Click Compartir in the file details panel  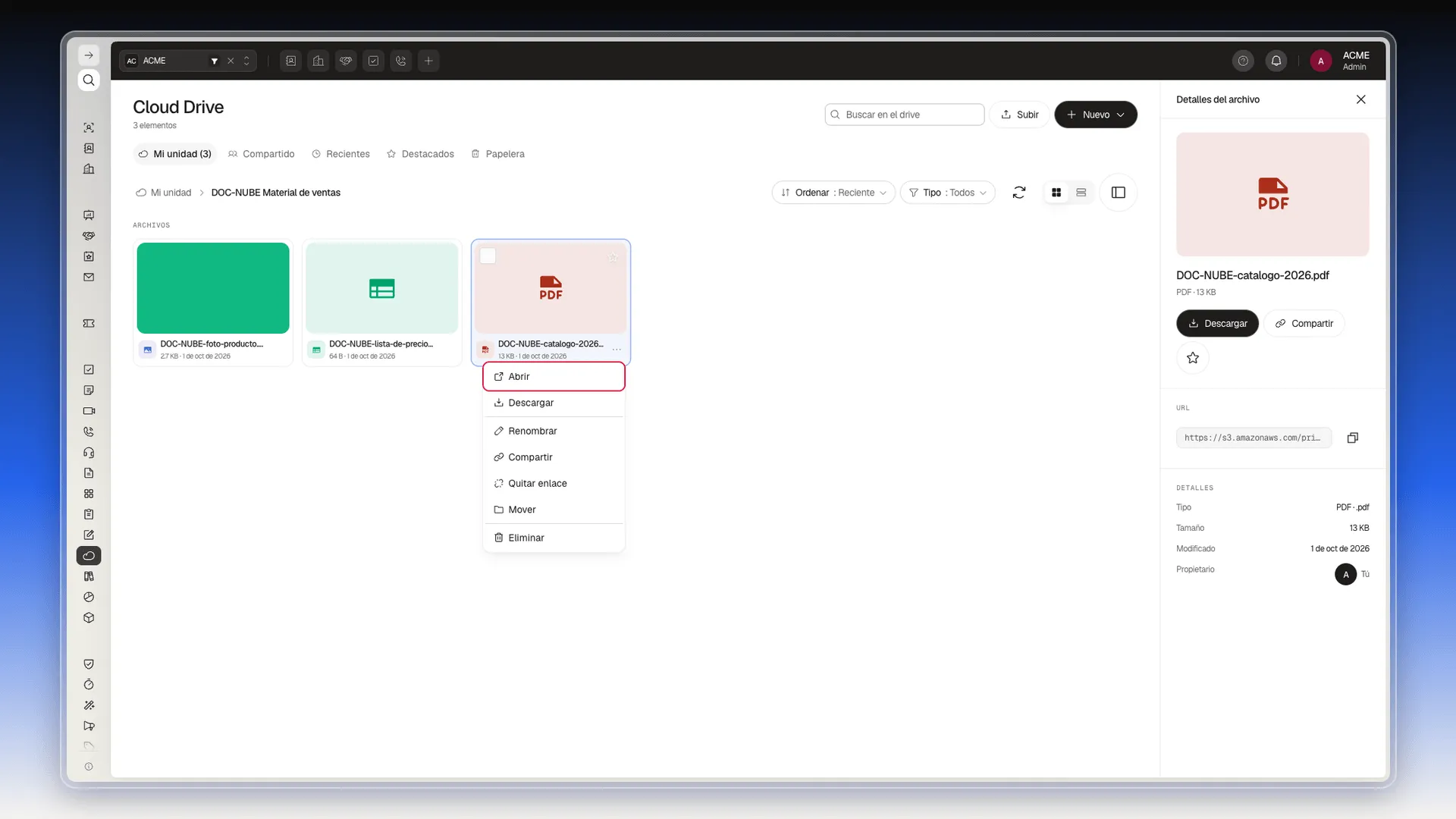[1304, 324]
